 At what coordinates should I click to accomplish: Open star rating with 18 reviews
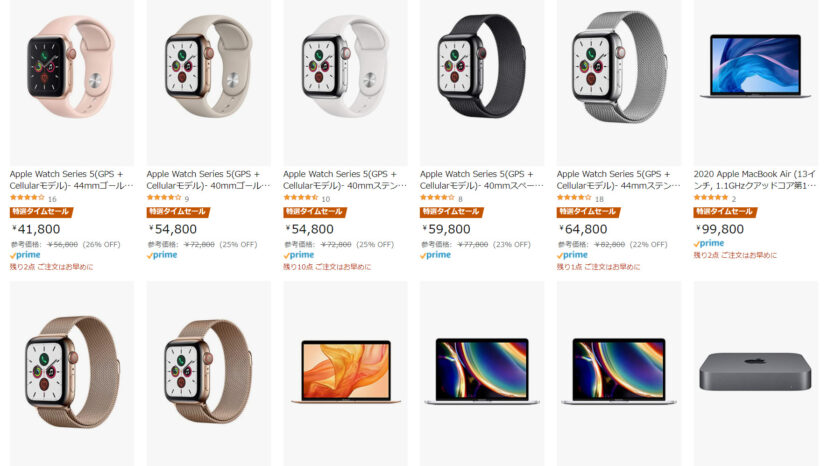tap(574, 198)
